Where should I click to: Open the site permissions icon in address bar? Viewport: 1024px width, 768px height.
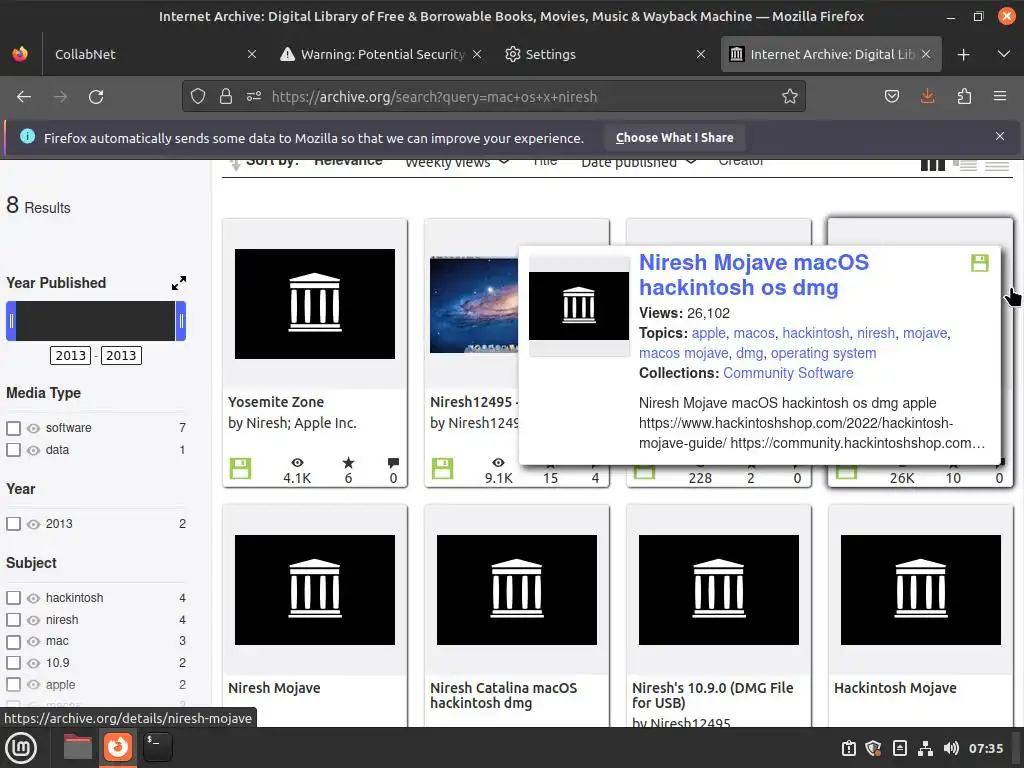tap(253, 97)
